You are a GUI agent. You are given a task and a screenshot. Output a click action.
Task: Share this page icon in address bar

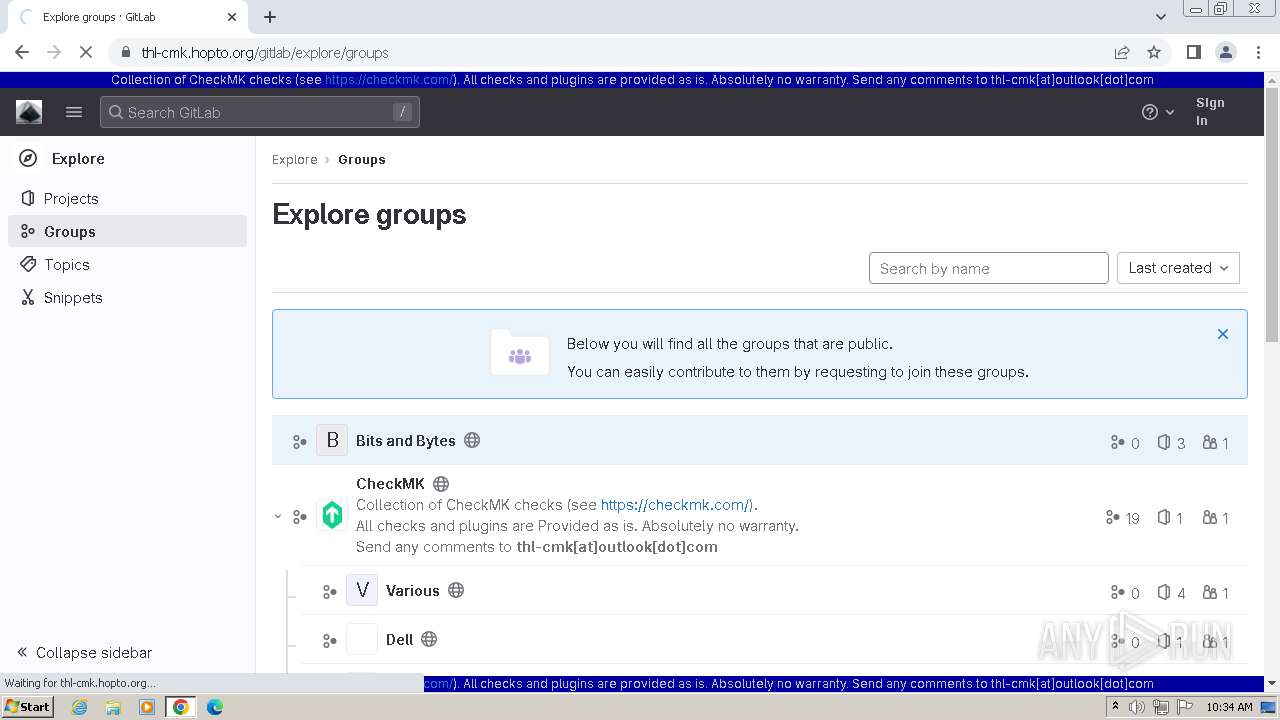coord(1122,52)
